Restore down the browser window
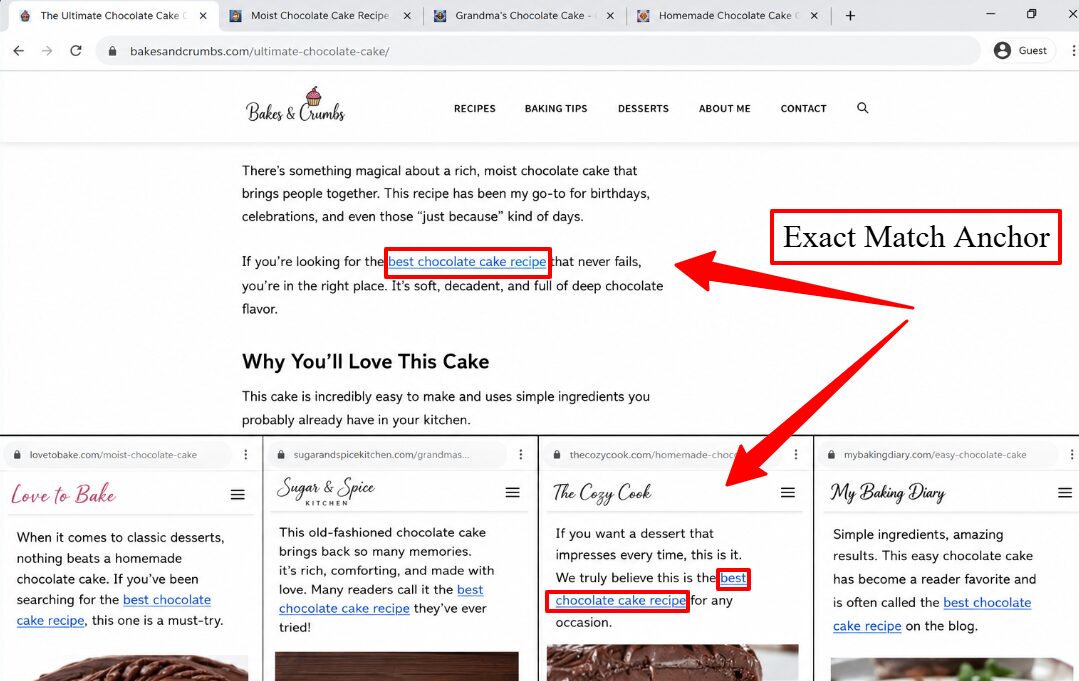 pyautogui.click(x=1031, y=14)
